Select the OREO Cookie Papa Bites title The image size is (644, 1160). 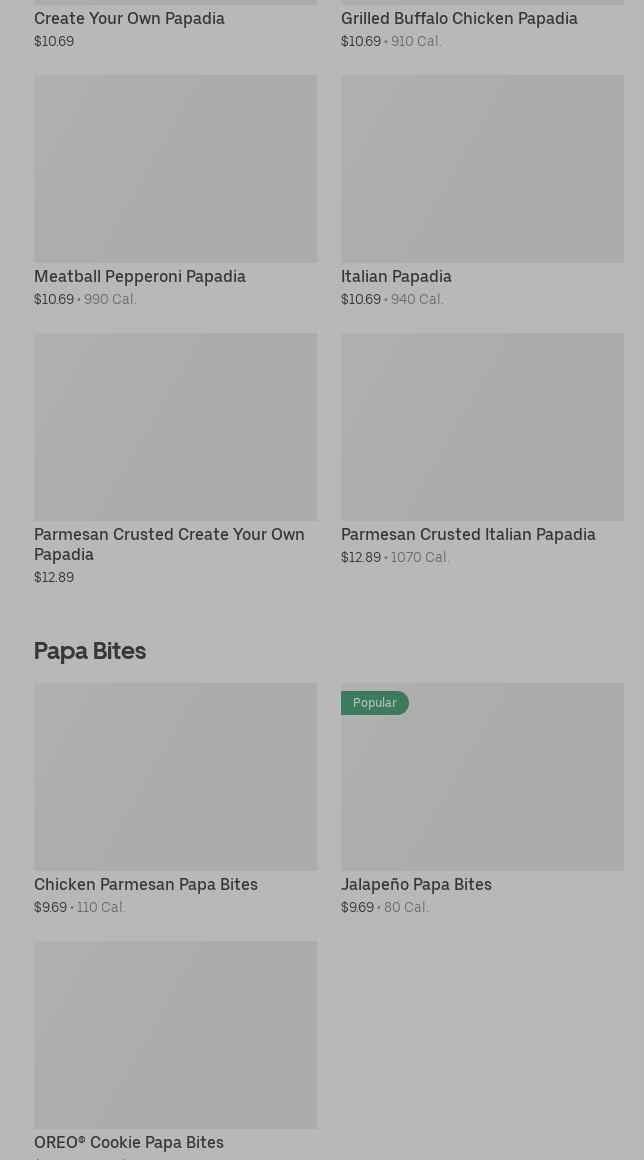(129, 1142)
